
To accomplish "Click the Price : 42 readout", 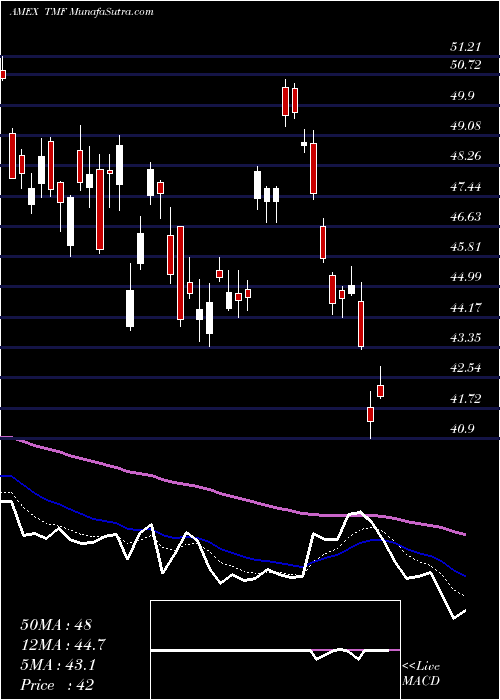I will 57,685.
